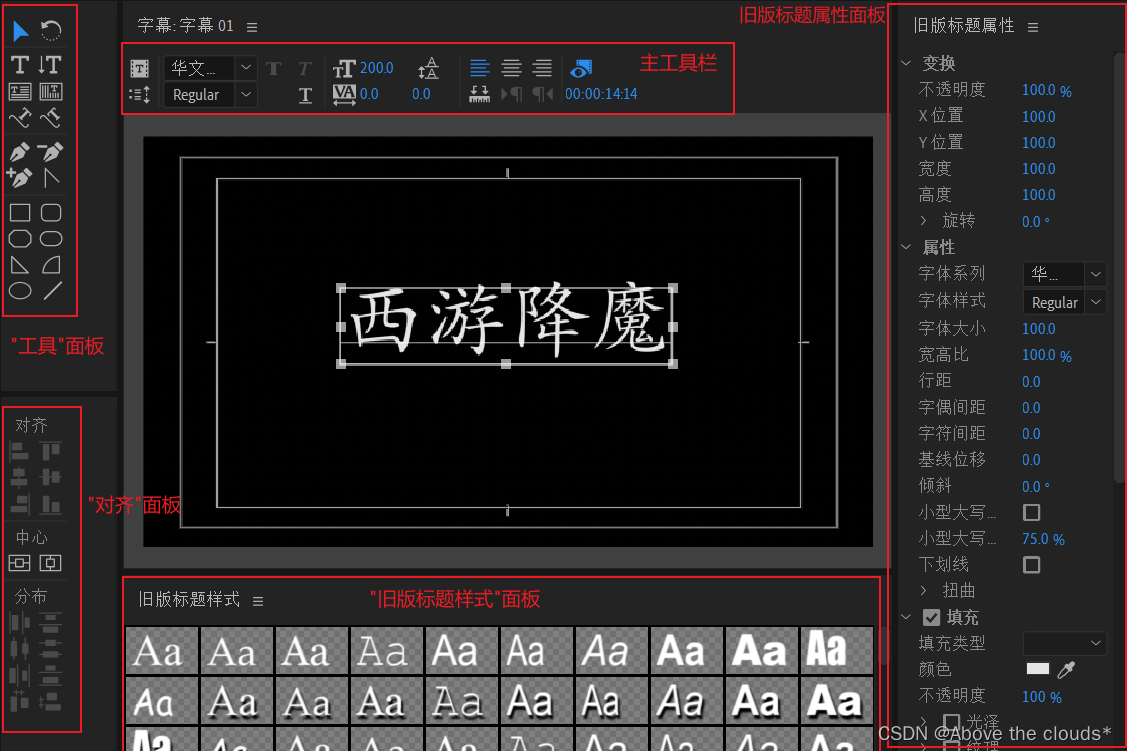Viewport: 1127px width, 751px height.
Task: Collapse the 属性 section
Action: point(906,247)
